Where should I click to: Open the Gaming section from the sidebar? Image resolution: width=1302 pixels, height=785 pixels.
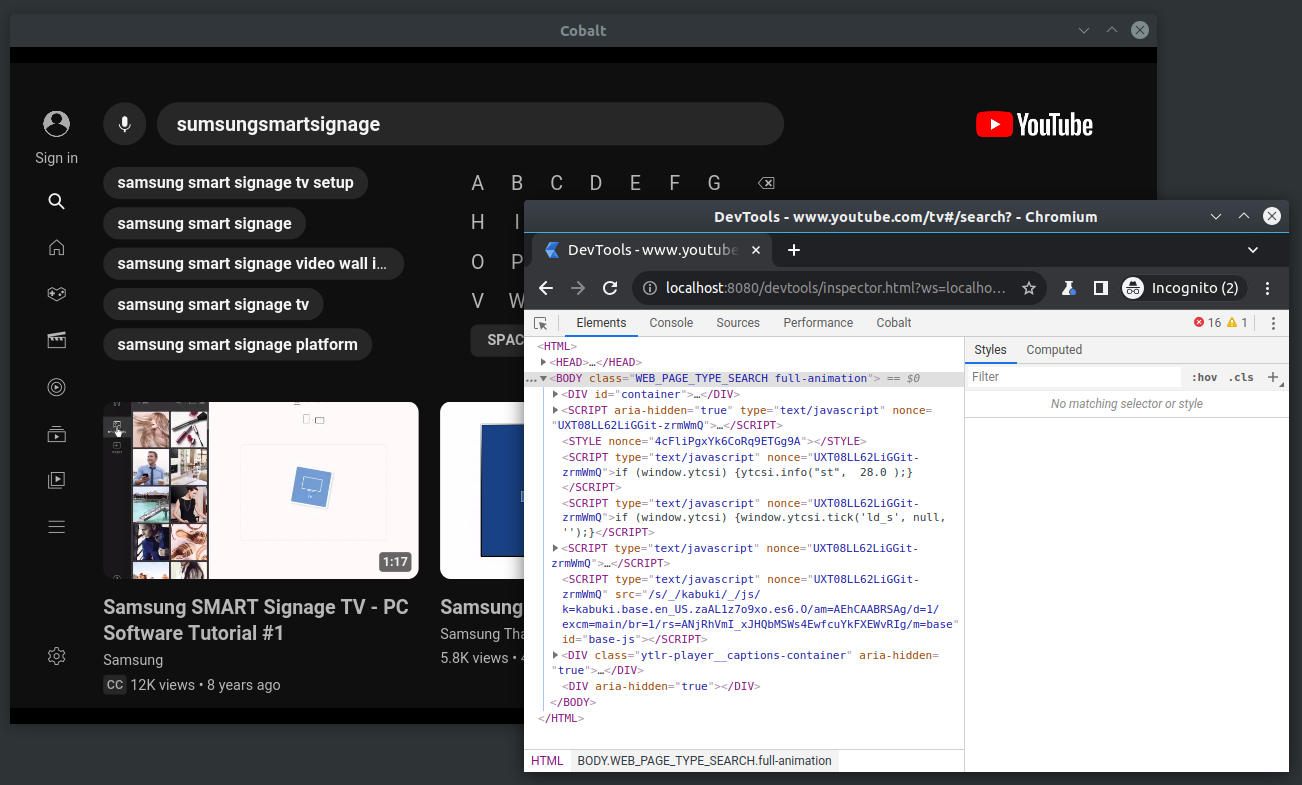56,294
